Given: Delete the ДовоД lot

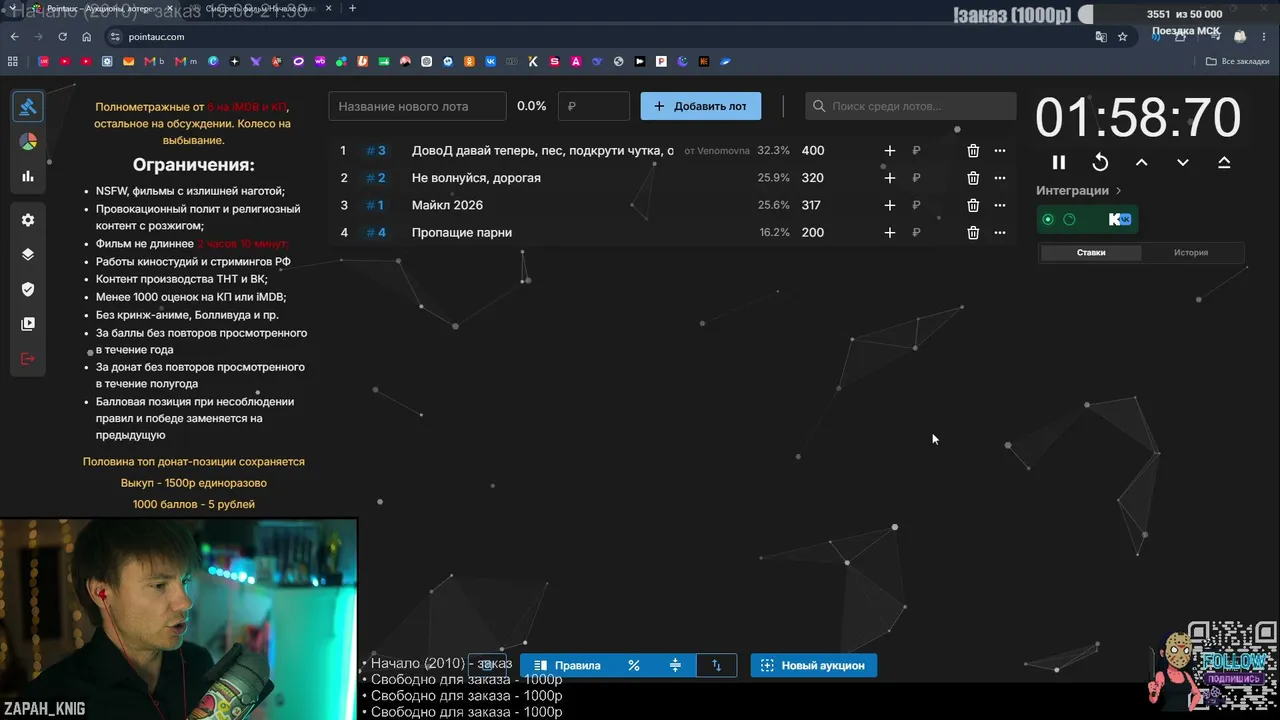Looking at the screenshot, I should click(973, 151).
